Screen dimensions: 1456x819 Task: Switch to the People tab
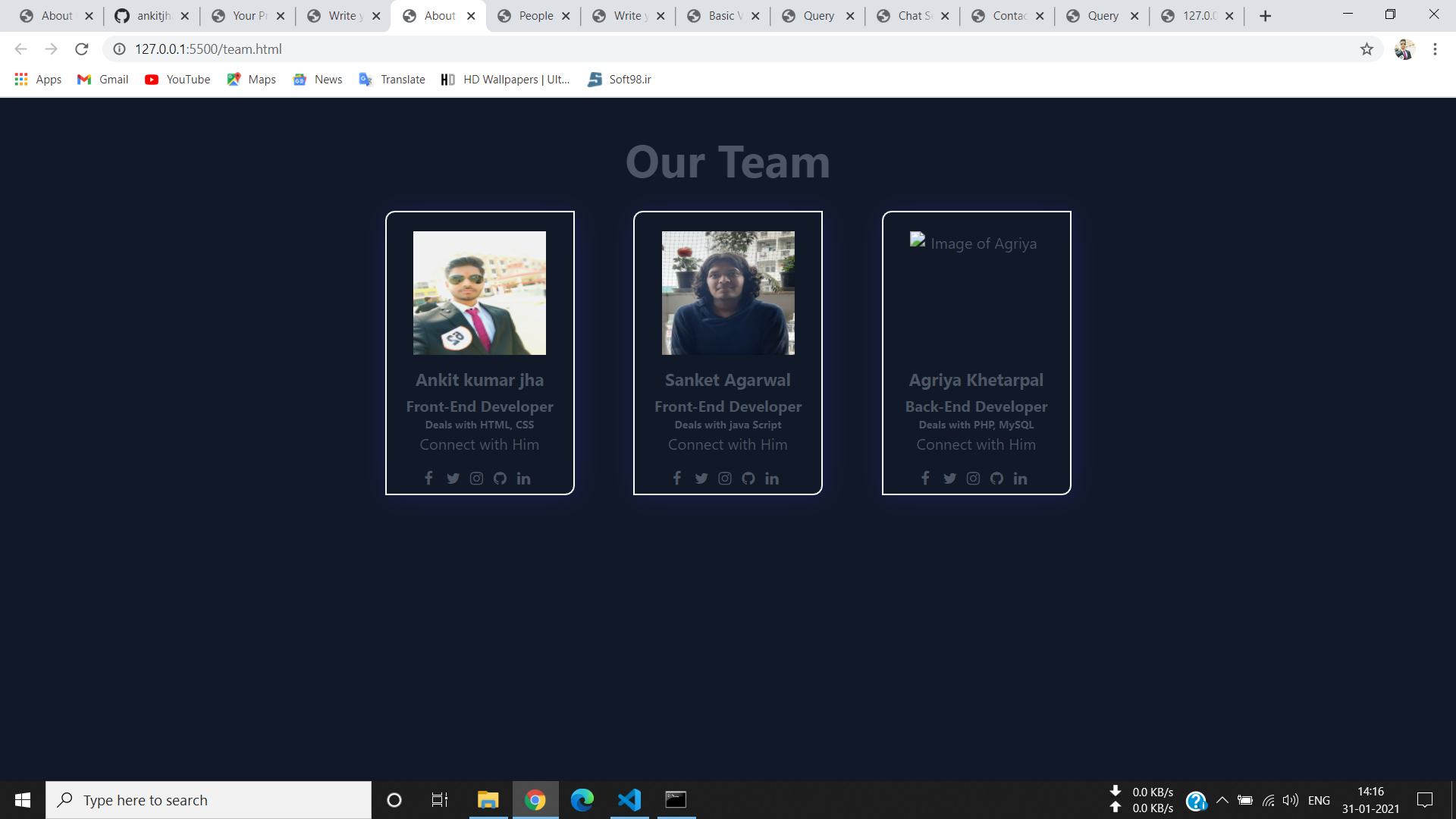535,16
